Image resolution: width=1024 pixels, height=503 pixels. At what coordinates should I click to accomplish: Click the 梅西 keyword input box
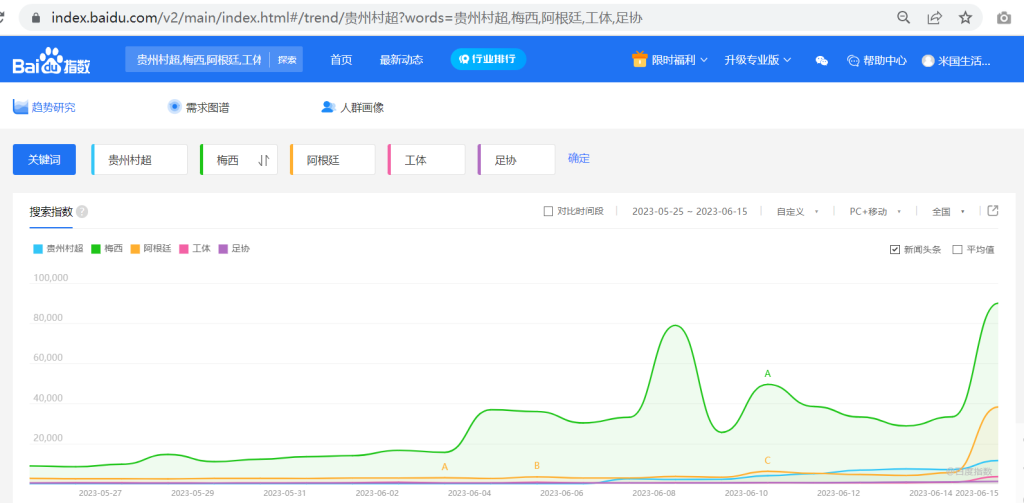point(239,159)
